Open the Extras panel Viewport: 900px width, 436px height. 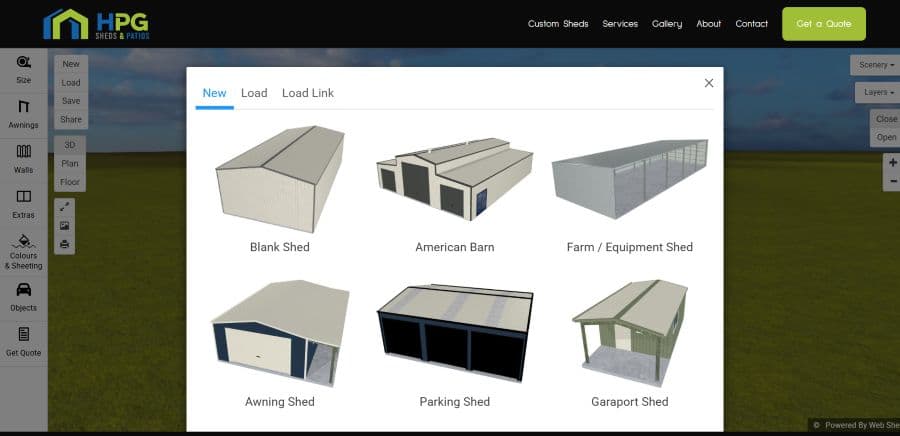point(24,205)
